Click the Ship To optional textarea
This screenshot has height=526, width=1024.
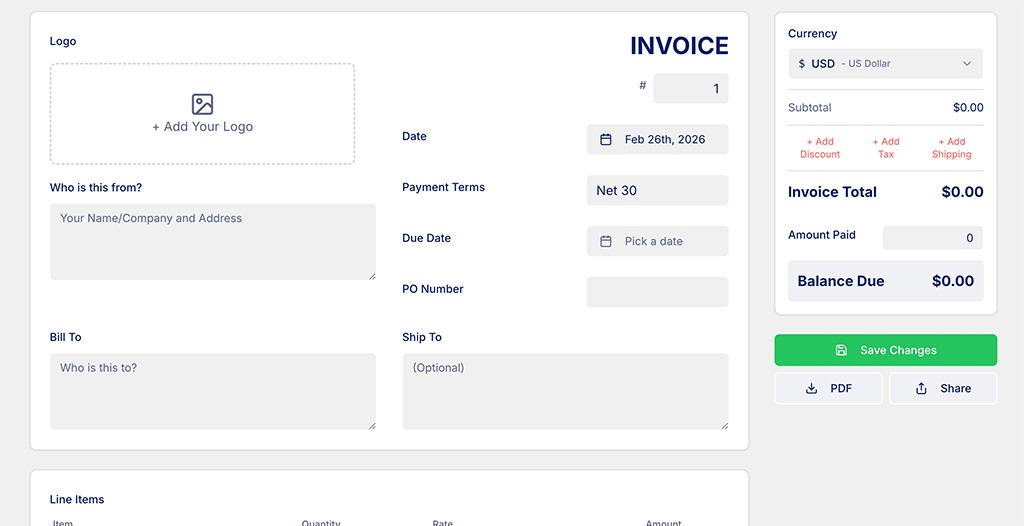[565, 391]
